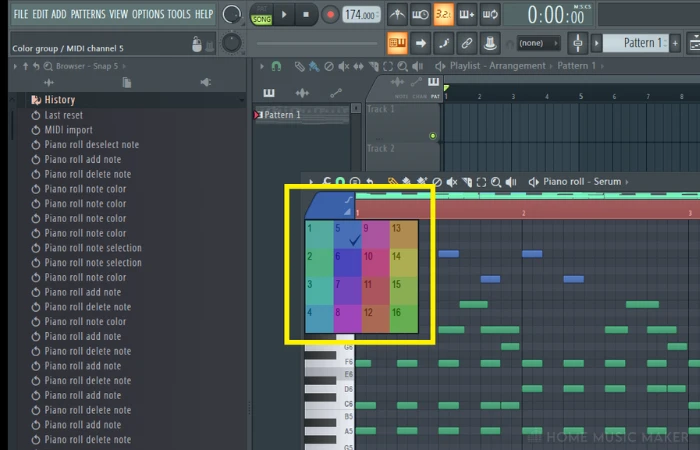Open the OPTIONS menu

(148, 14)
